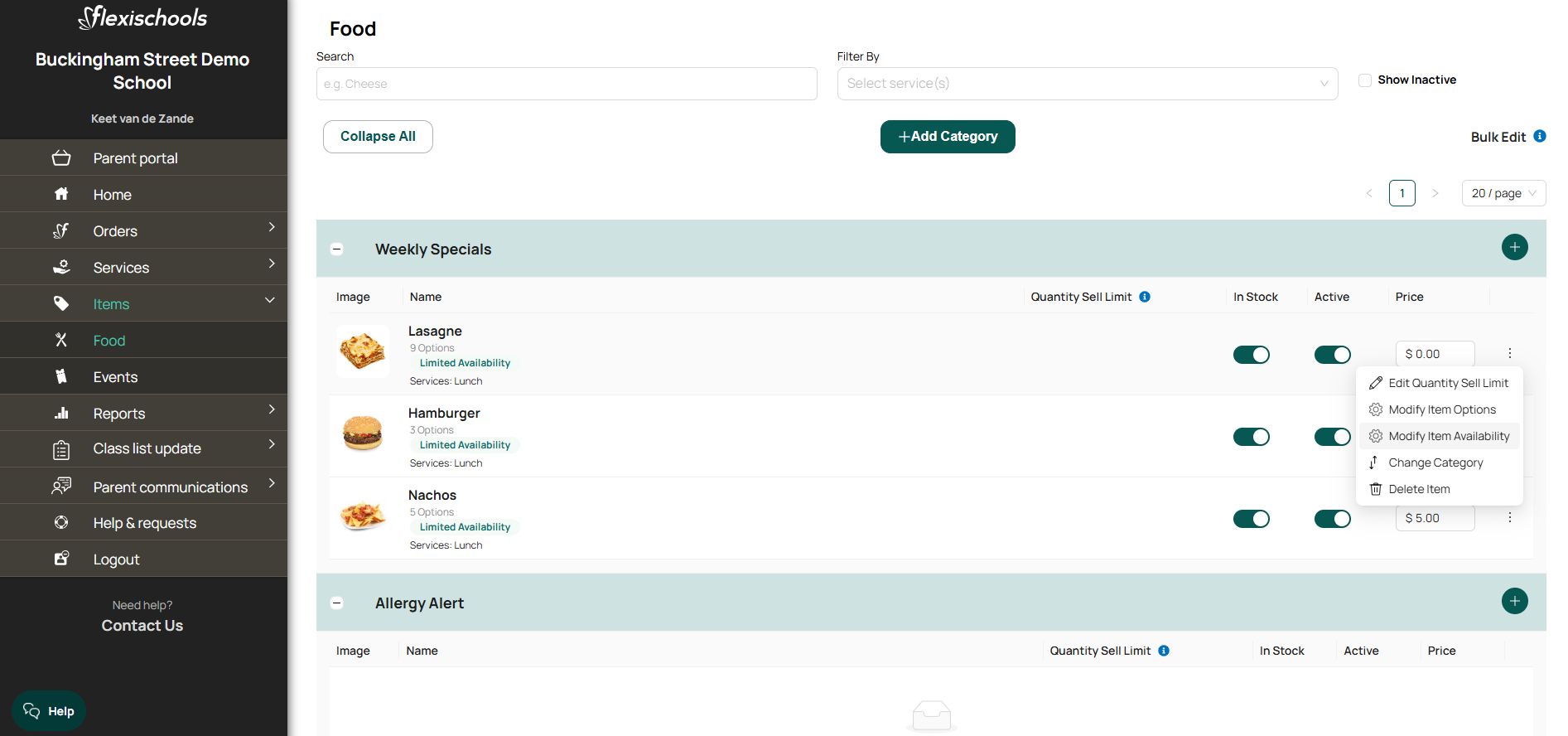
Task: Click the add item plus in Weekly Specials
Action: click(1515, 247)
